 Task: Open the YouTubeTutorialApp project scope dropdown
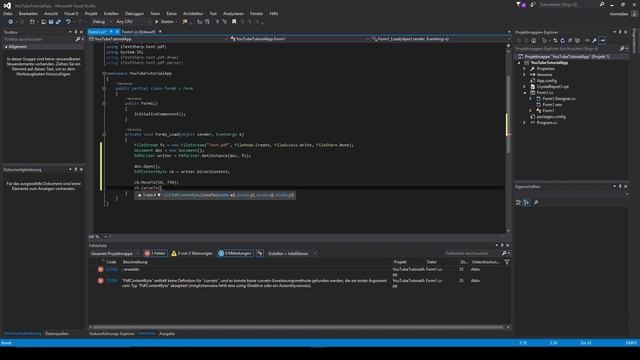[158, 39]
